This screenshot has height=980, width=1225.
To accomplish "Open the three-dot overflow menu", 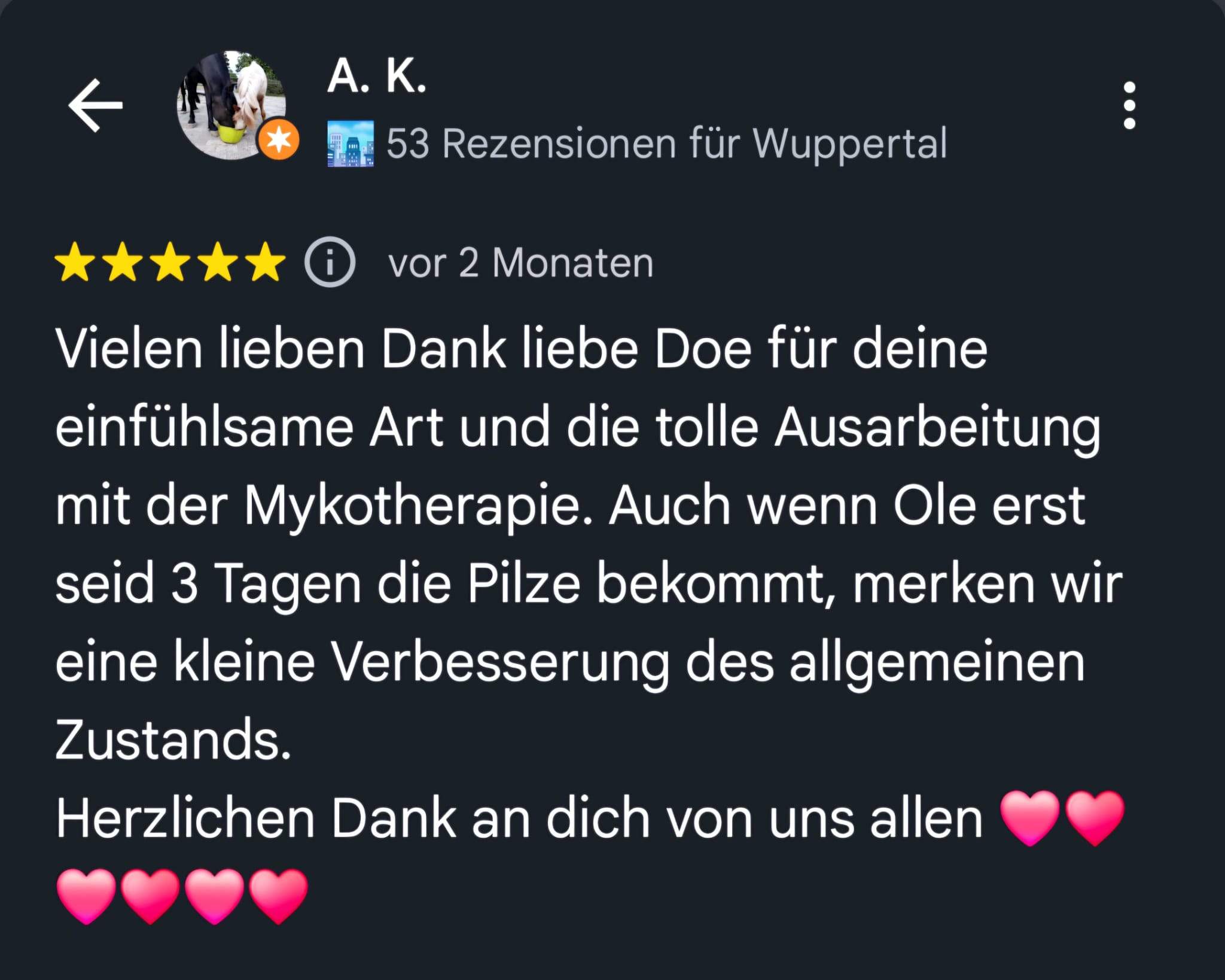I will [x=1129, y=105].
